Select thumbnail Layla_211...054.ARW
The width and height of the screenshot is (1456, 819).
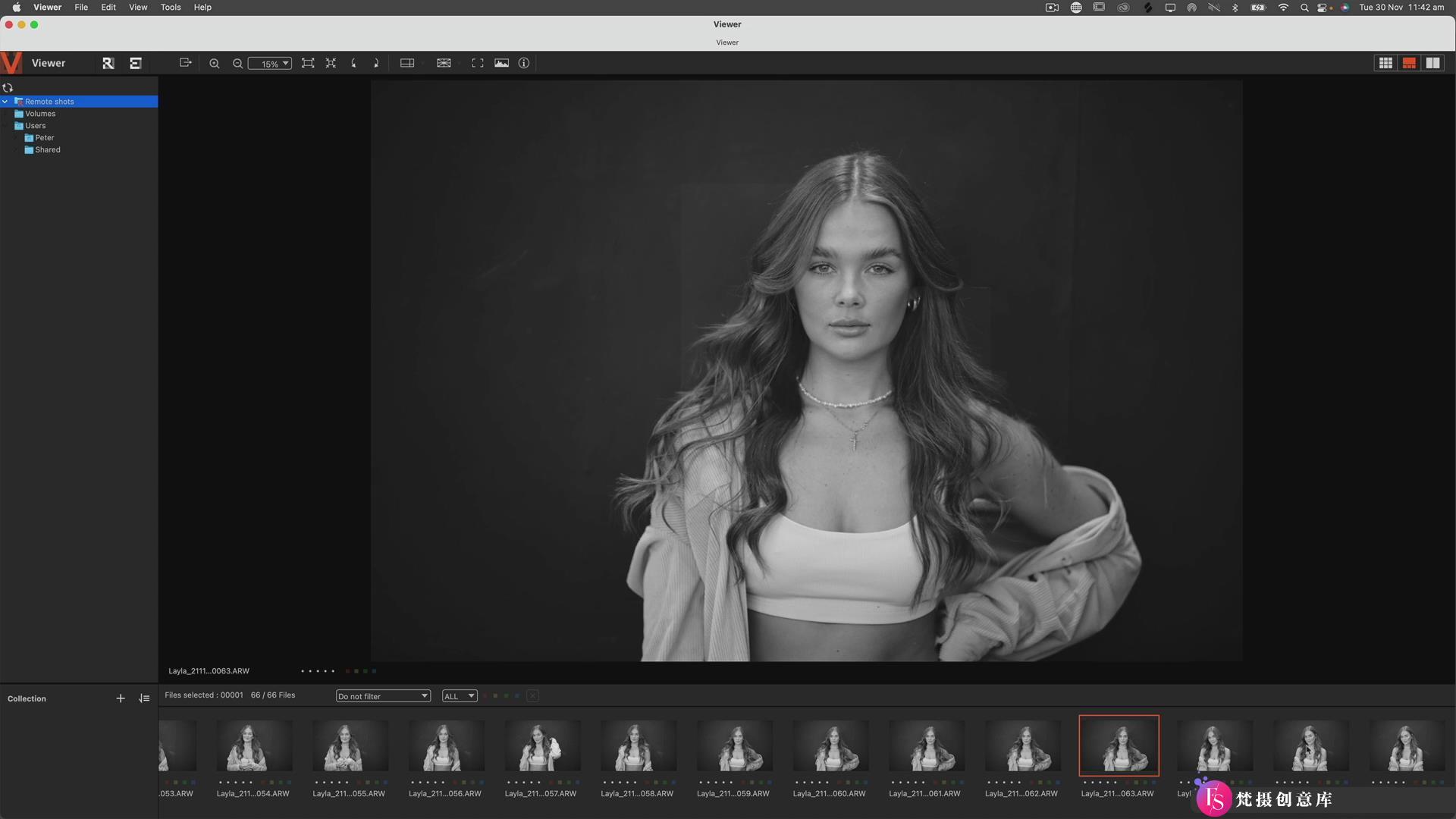point(254,746)
